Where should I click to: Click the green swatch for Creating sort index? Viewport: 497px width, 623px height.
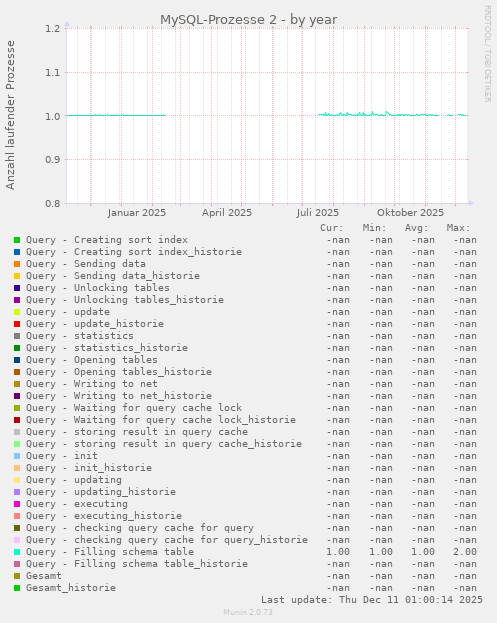(x=17, y=240)
